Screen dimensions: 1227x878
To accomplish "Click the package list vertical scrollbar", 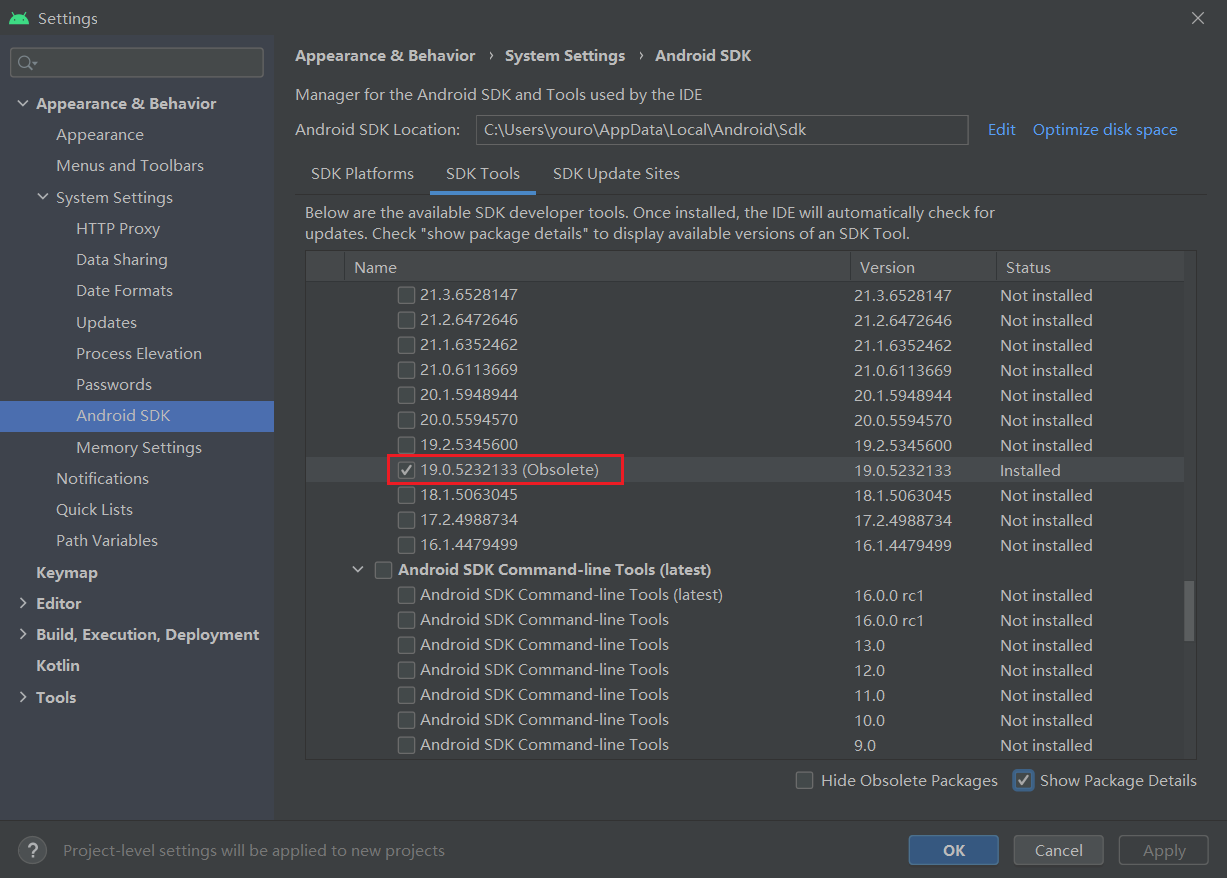I will [x=1189, y=610].
